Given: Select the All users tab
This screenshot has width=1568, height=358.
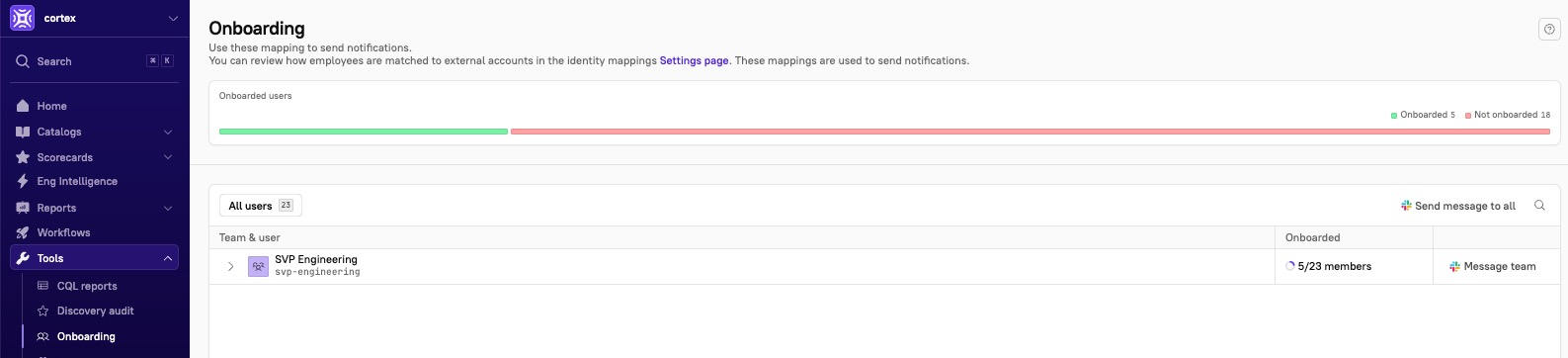Looking at the screenshot, I should pyautogui.click(x=261, y=206).
